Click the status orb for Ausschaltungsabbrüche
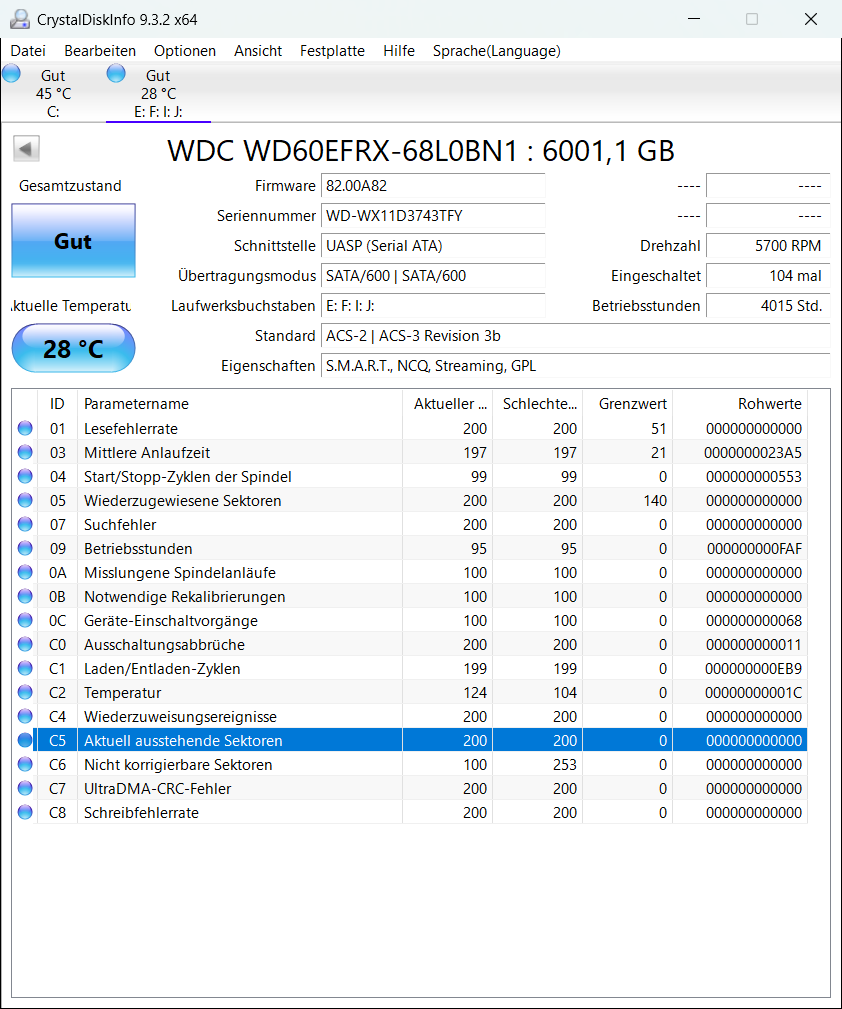This screenshot has width=842, height=1009. [x=25, y=644]
